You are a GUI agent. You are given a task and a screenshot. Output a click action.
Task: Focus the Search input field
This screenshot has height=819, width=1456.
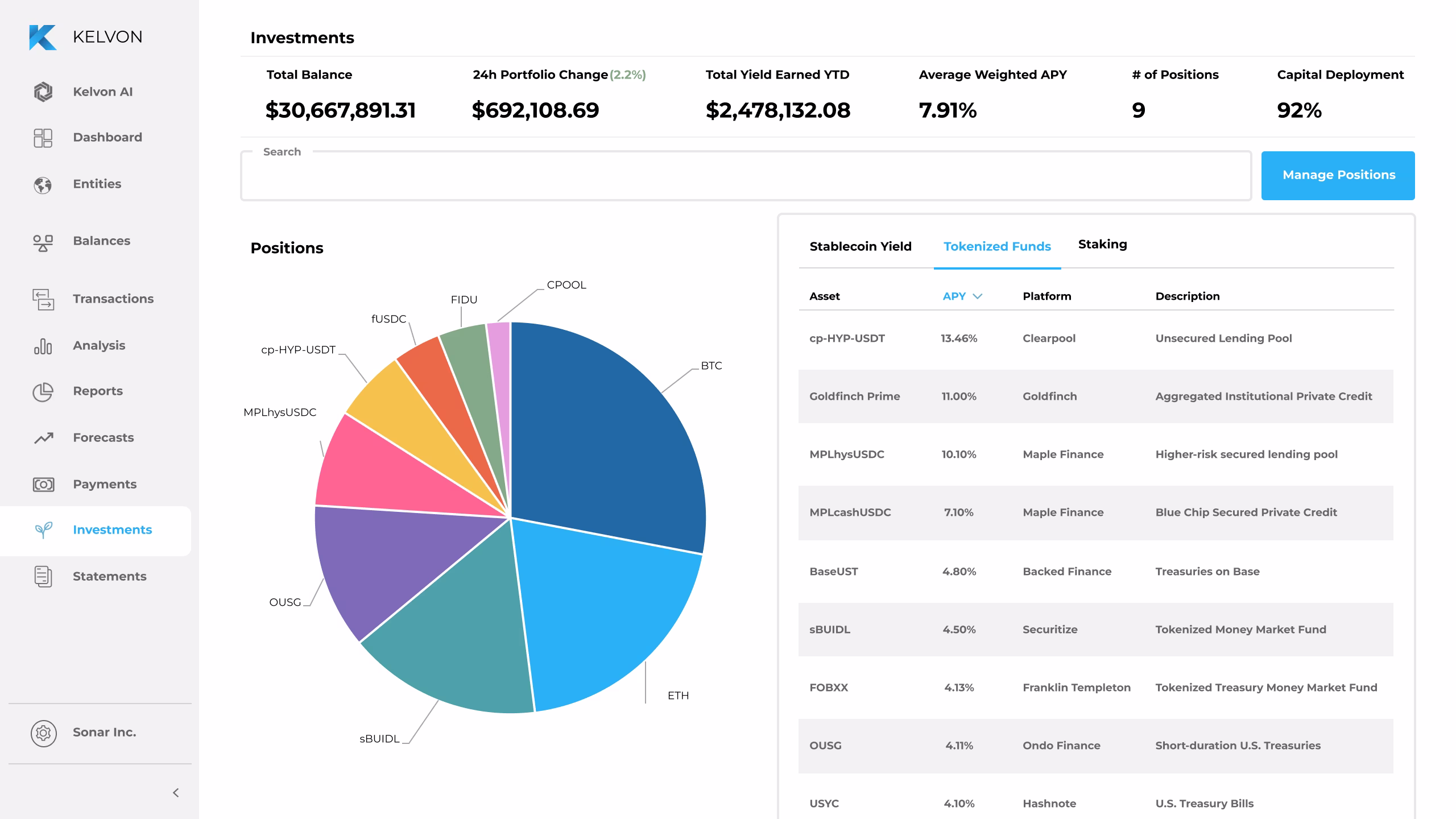746,176
